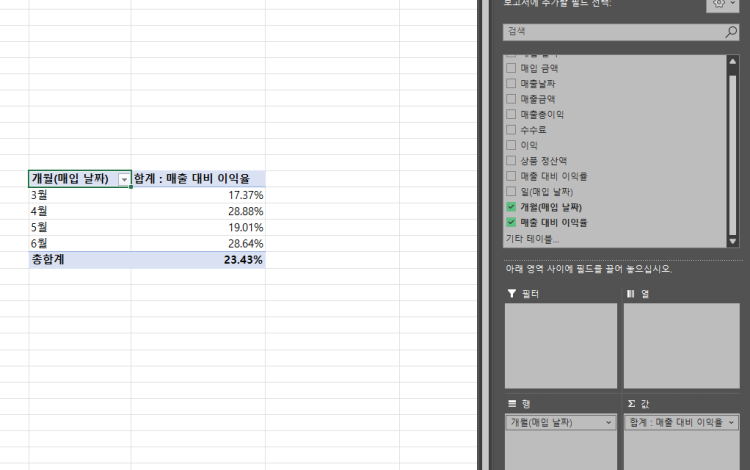Click the rows icon of the 형 area

512,403
